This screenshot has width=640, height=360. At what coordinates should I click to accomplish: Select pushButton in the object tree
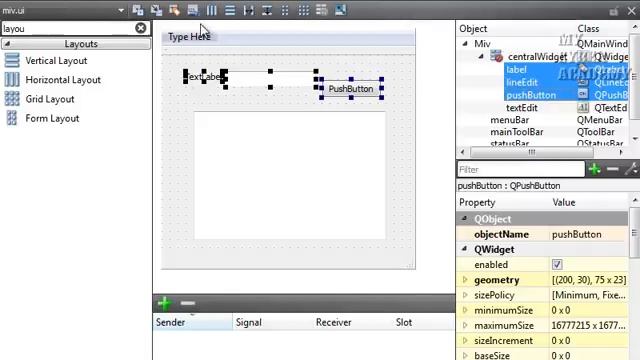click(x=531, y=95)
